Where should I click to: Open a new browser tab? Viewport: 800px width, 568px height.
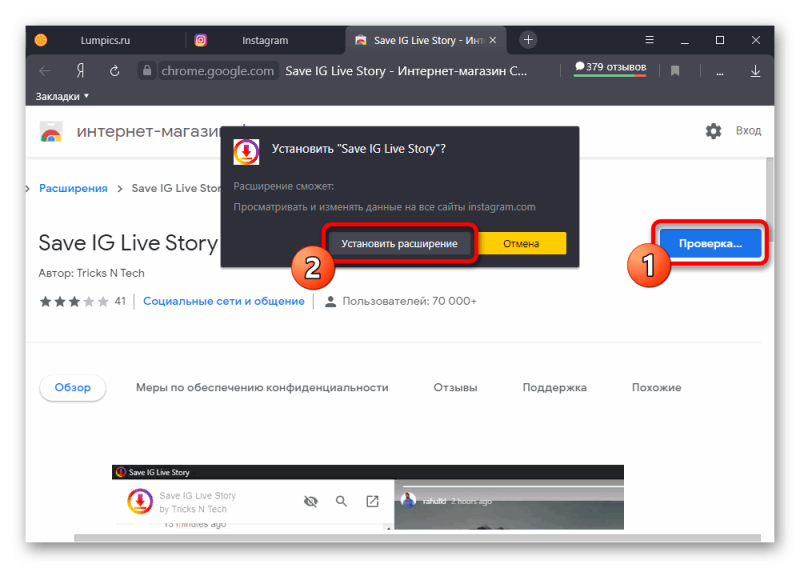point(529,40)
